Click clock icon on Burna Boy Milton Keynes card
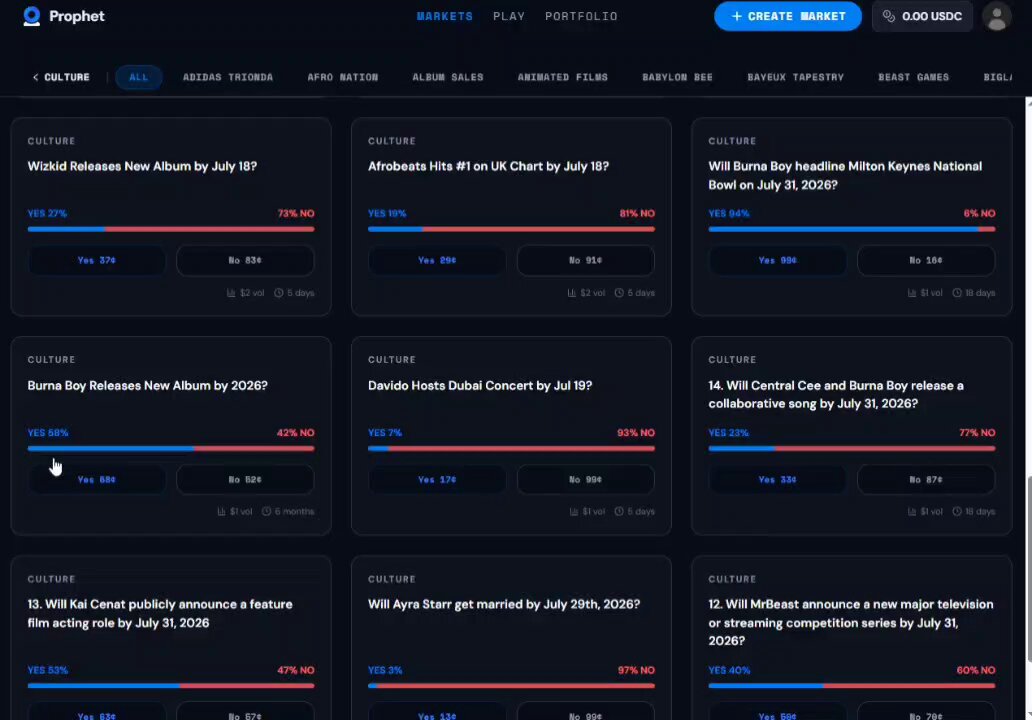Screen dimensions: 1032x720 [957, 293]
